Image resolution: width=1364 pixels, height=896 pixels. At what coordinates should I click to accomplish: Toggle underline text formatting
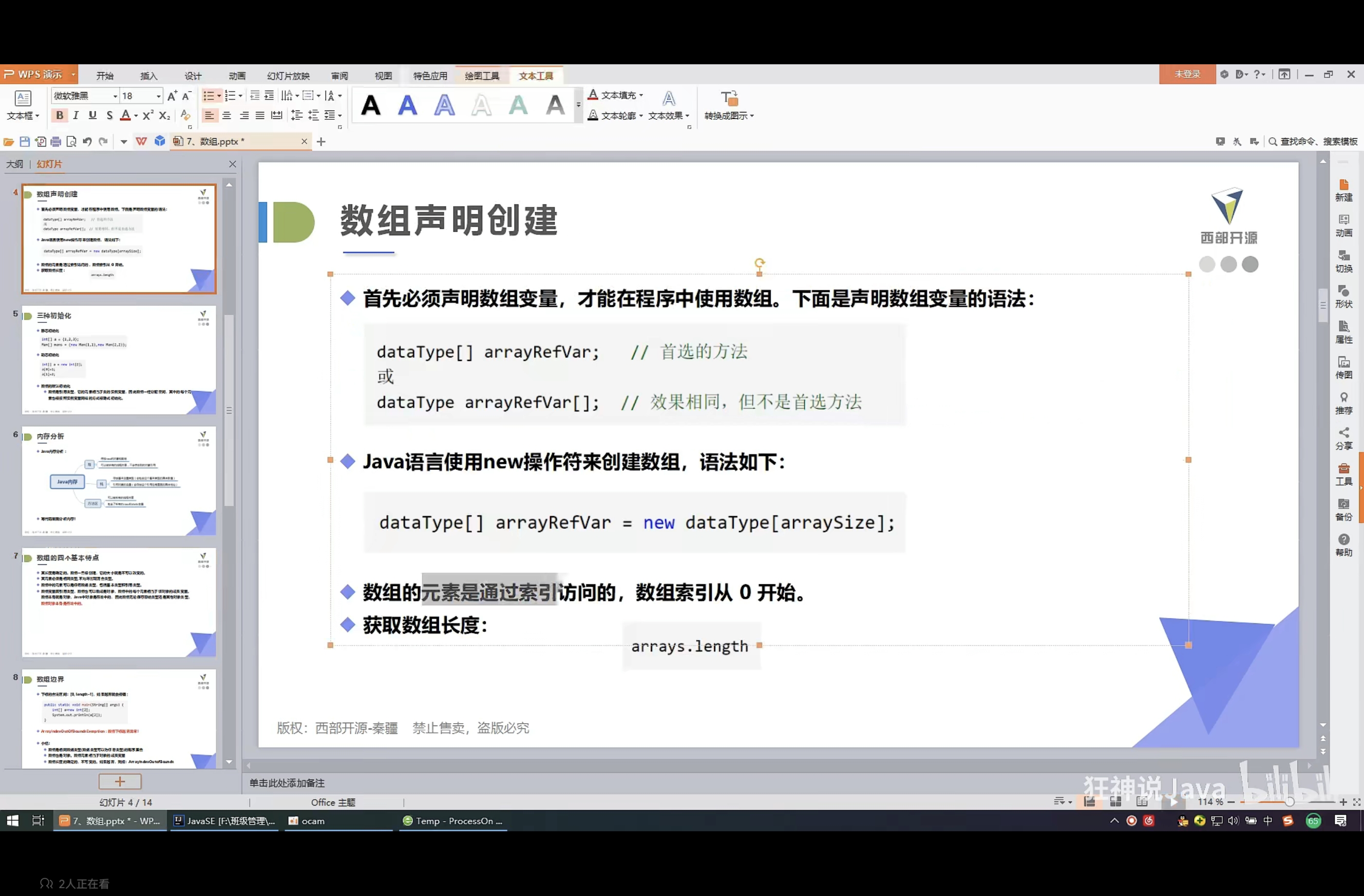pyautogui.click(x=92, y=116)
